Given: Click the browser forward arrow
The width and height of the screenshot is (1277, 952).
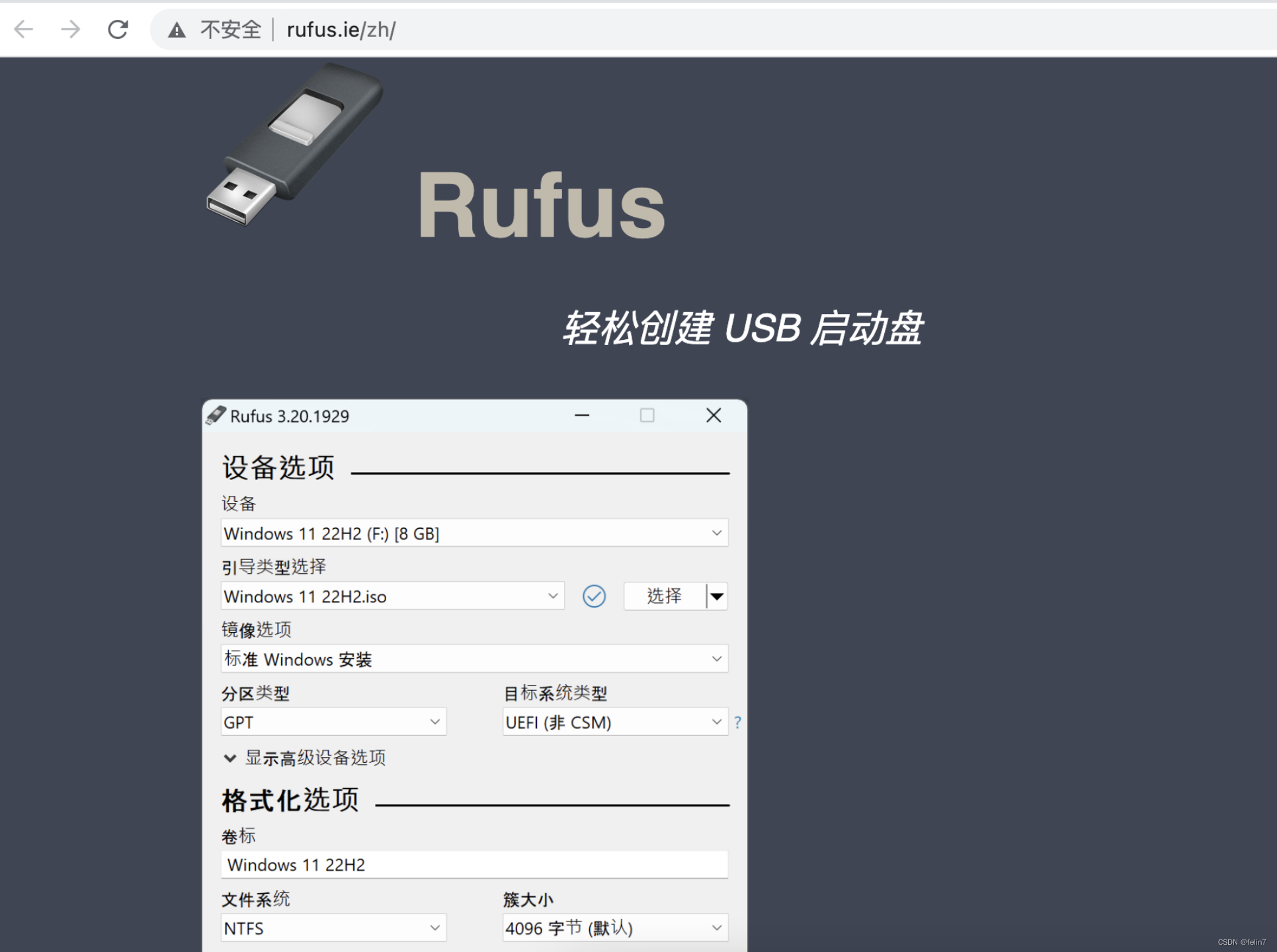Looking at the screenshot, I should pos(70,29).
